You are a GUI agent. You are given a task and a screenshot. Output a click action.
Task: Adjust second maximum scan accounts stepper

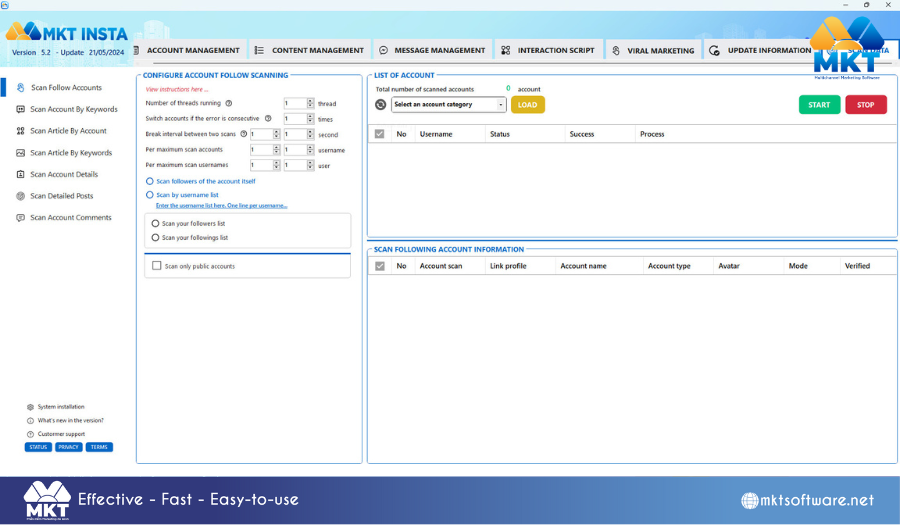(311, 150)
